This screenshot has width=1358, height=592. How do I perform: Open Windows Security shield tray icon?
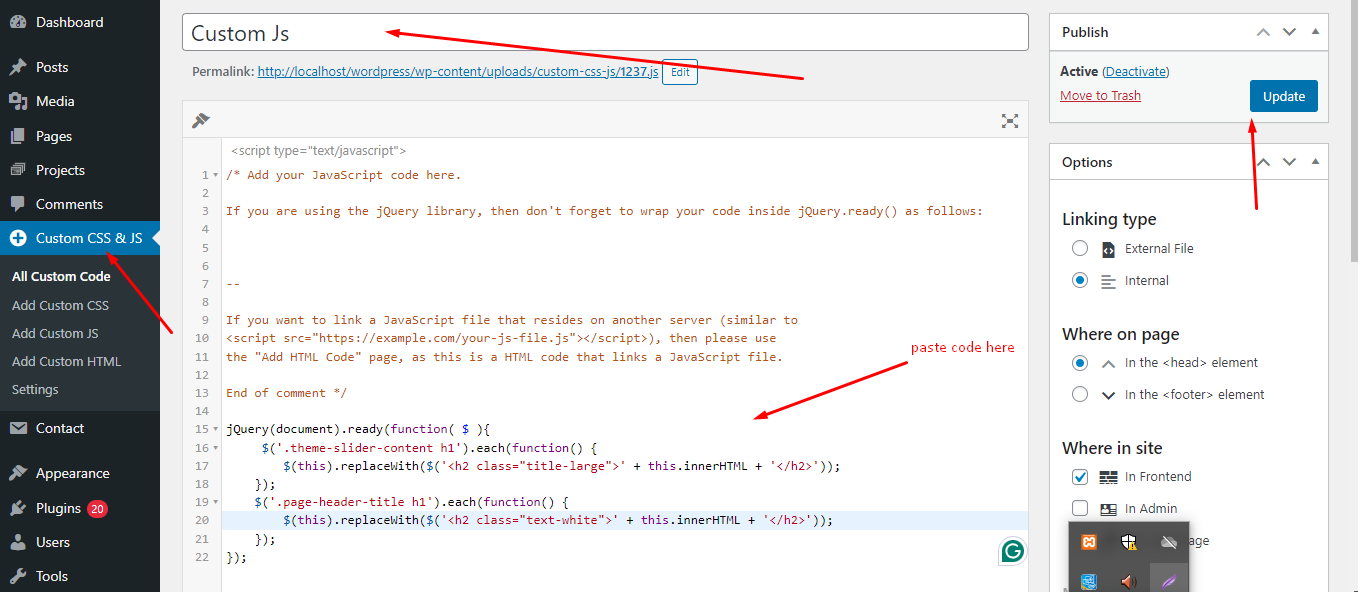coord(1128,542)
